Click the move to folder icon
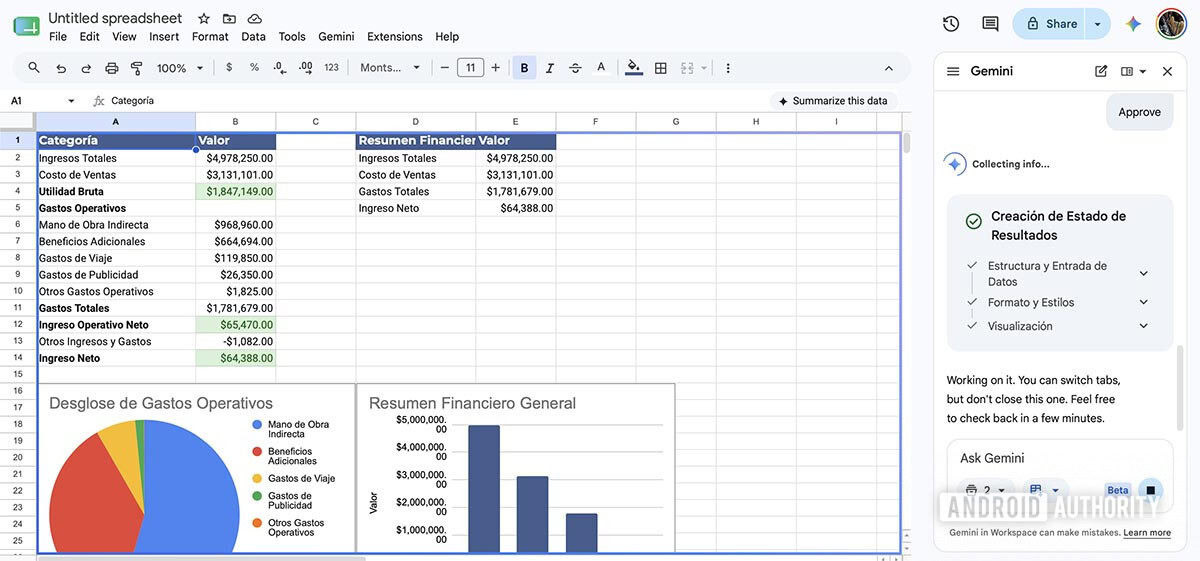This screenshot has height=561, width=1200. [x=229, y=18]
